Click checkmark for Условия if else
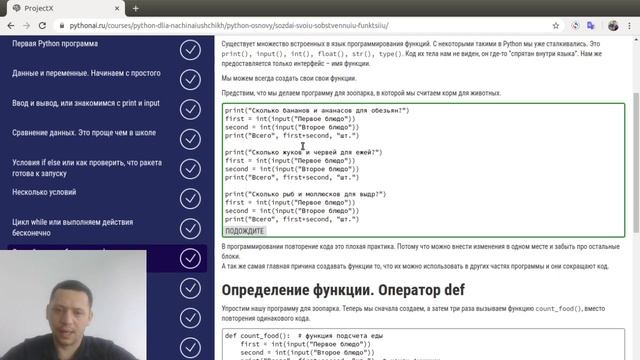The image size is (640, 360). click(x=190, y=169)
